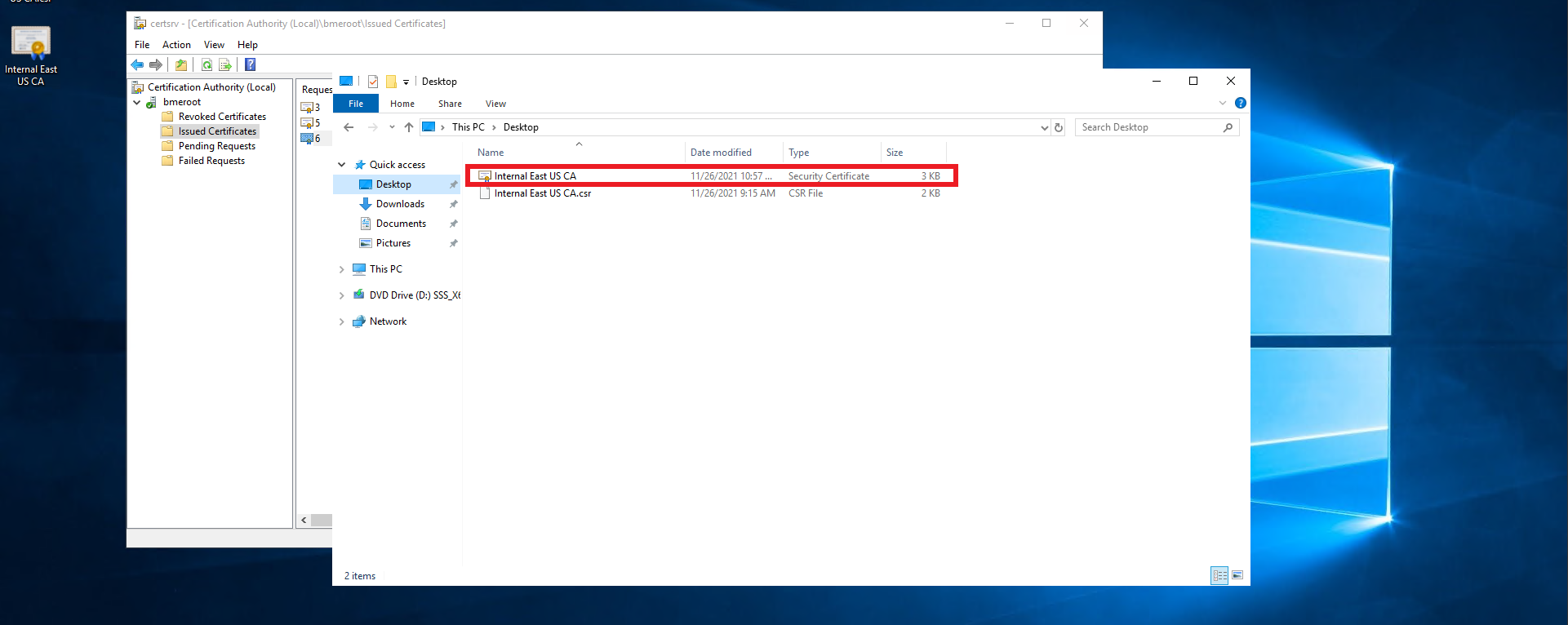The height and width of the screenshot is (625, 1568).
Task: Open the Customize Quick Access Toolbar dropdown
Action: click(406, 82)
